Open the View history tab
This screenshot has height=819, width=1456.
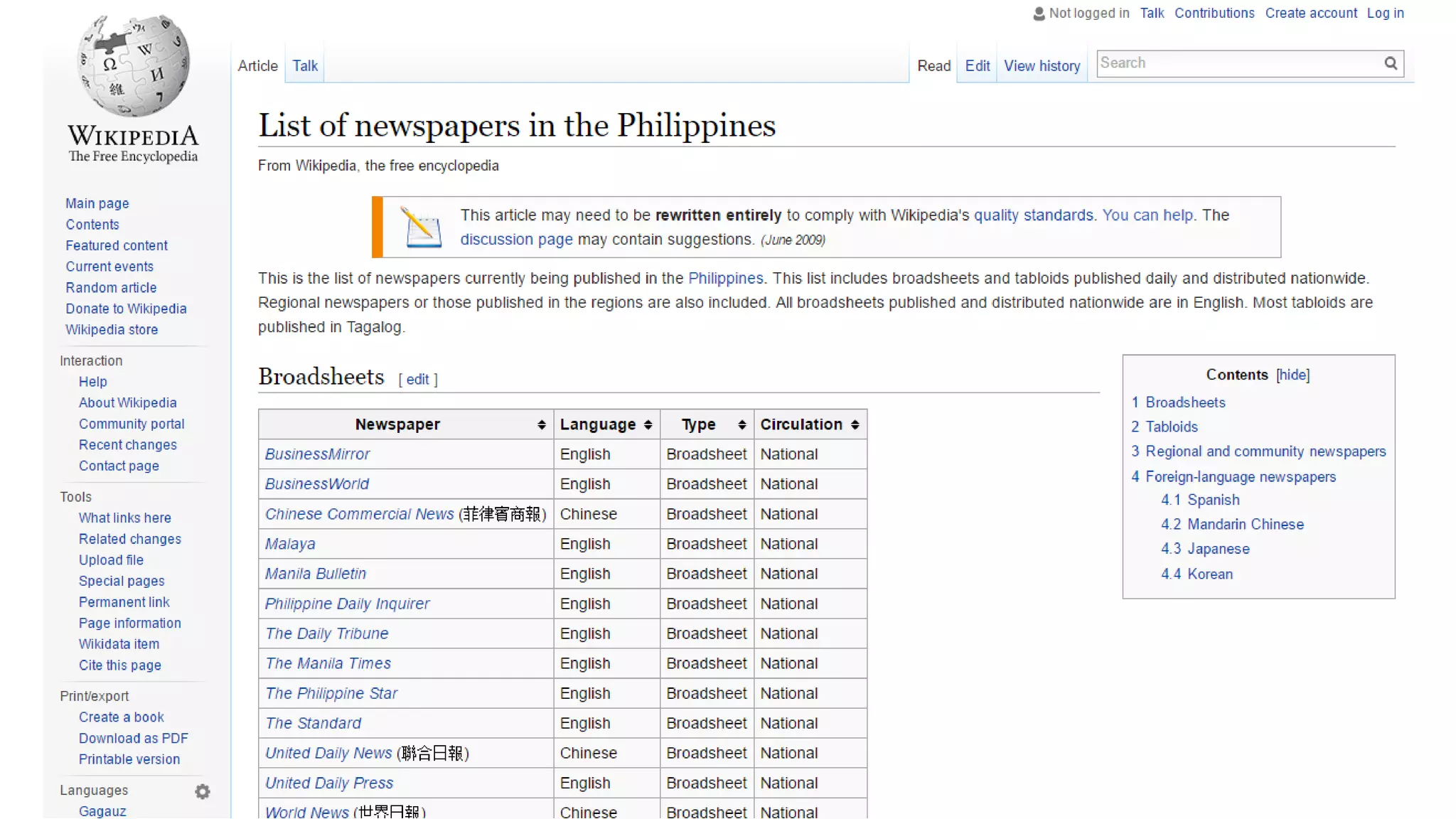click(x=1042, y=65)
